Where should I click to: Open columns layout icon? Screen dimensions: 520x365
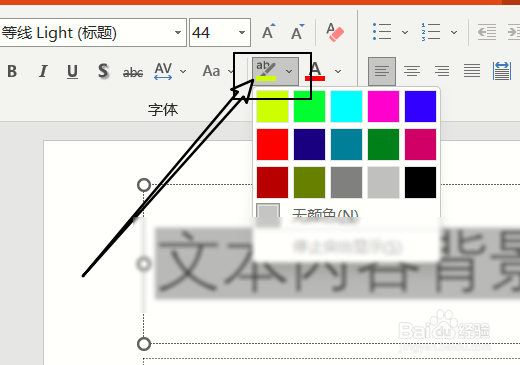[502, 71]
